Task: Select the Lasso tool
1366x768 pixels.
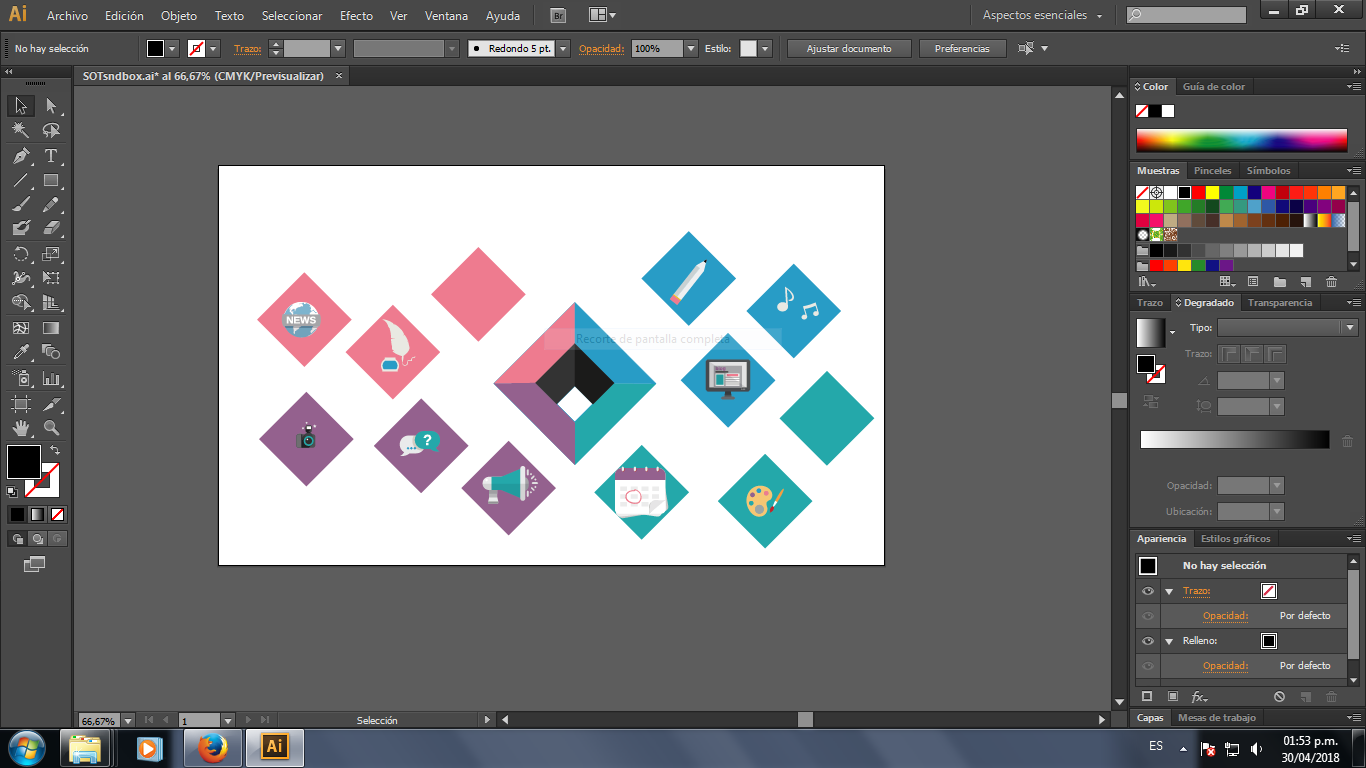Action: (x=51, y=131)
